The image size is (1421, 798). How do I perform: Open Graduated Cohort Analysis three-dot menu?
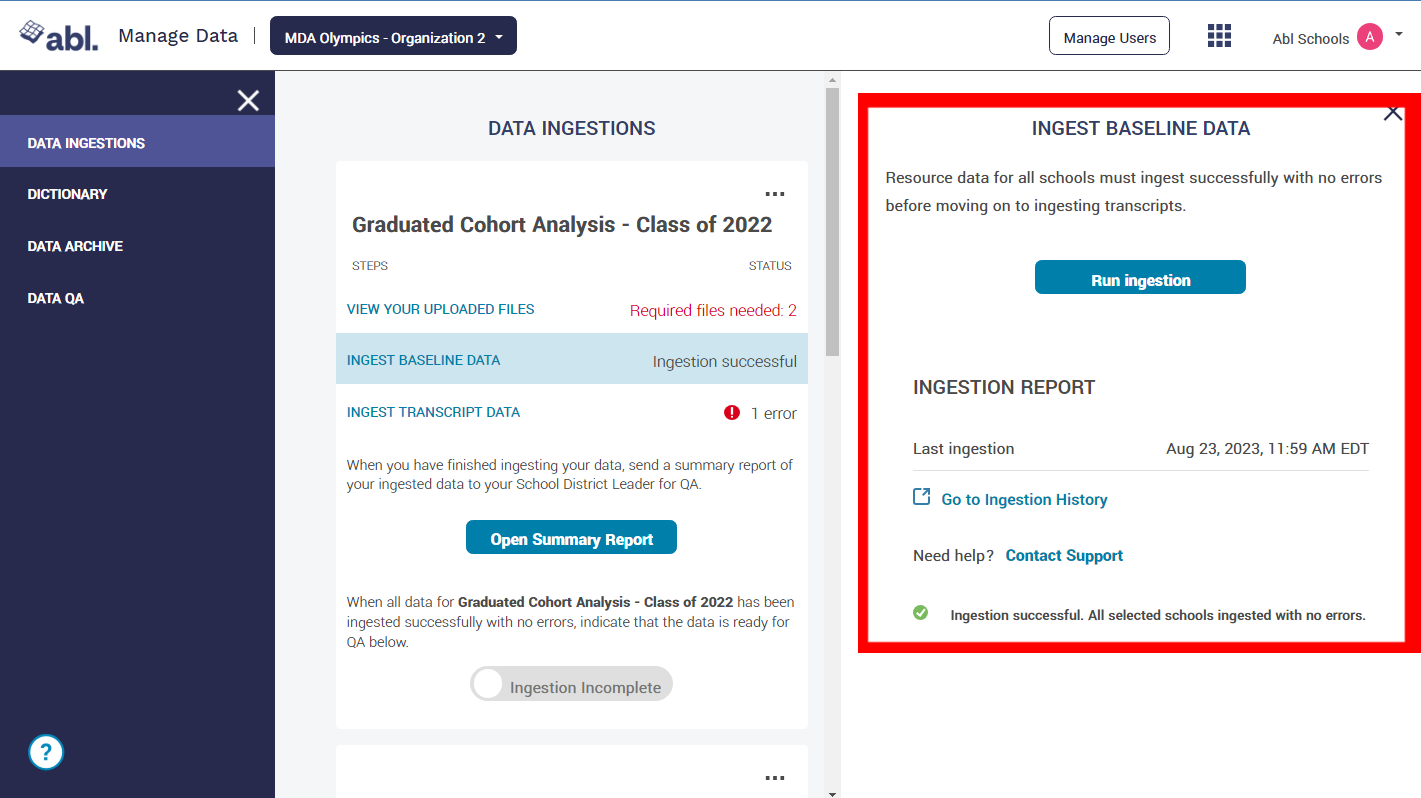[774, 194]
